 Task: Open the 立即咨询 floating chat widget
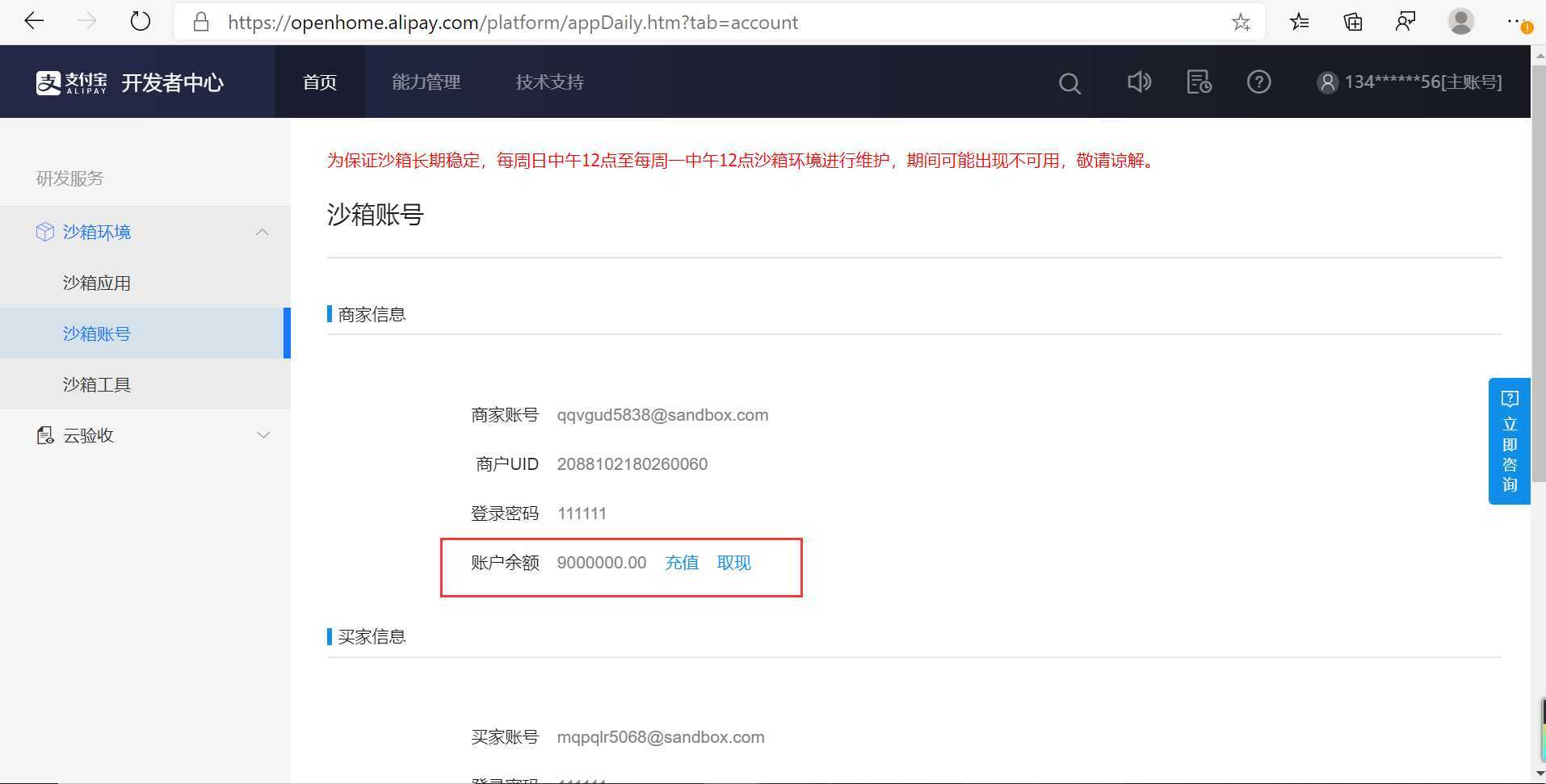[x=1509, y=442]
